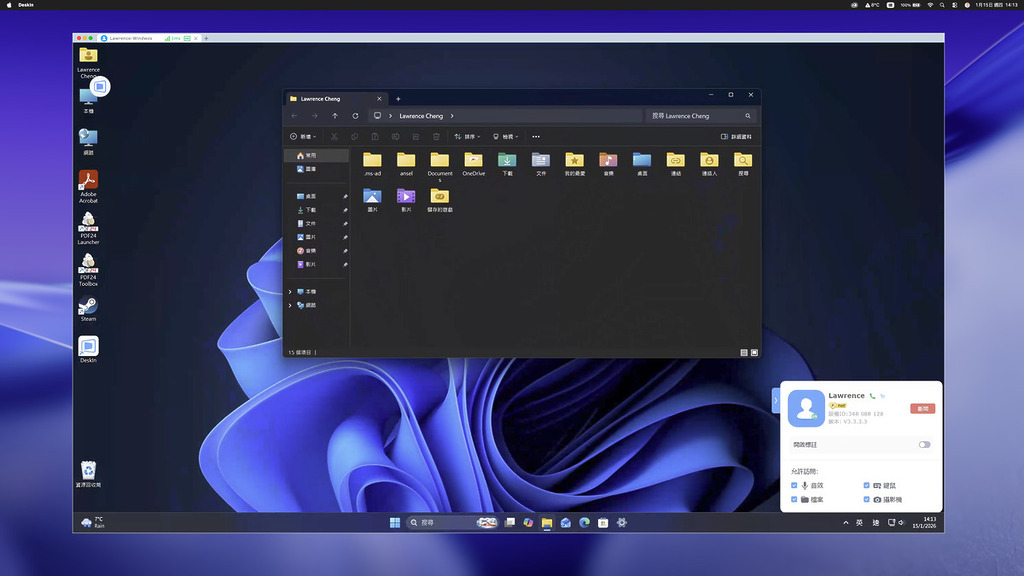This screenshot has width=1024, height=576.
Task: Open the Steam desktop icon
Action: pos(88,306)
